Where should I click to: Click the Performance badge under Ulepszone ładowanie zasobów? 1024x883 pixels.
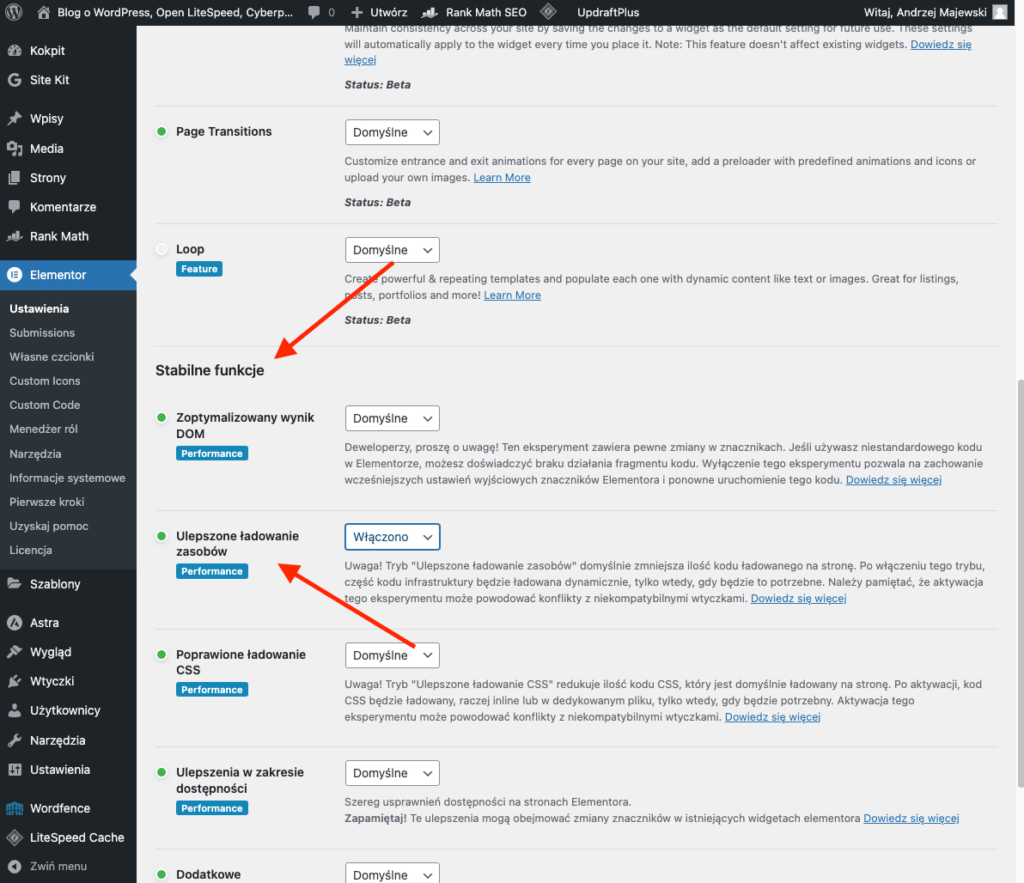click(x=212, y=571)
